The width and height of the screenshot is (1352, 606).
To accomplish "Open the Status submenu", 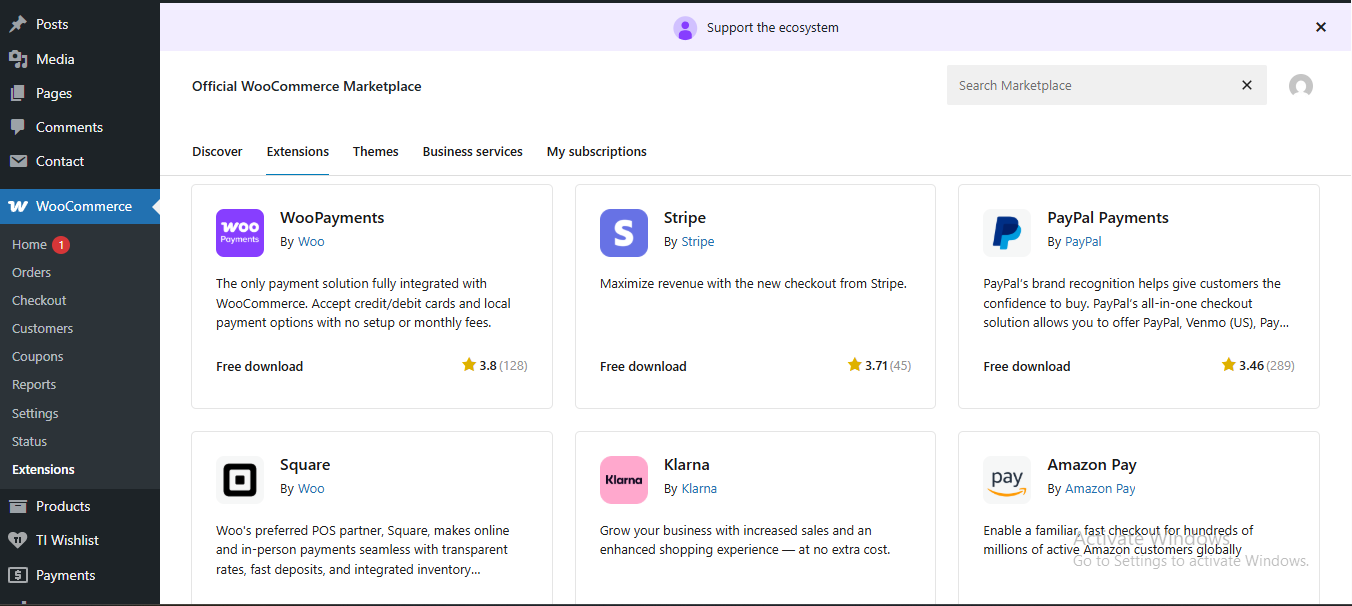I will pos(29,441).
